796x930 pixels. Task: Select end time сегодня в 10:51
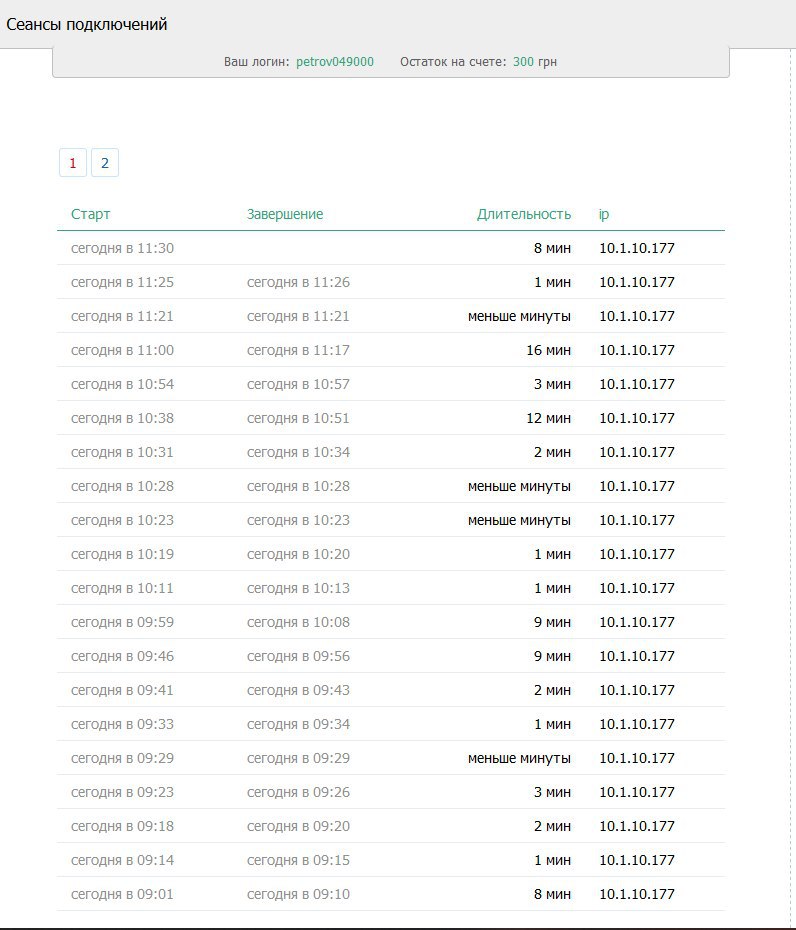[x=298, y=418]
